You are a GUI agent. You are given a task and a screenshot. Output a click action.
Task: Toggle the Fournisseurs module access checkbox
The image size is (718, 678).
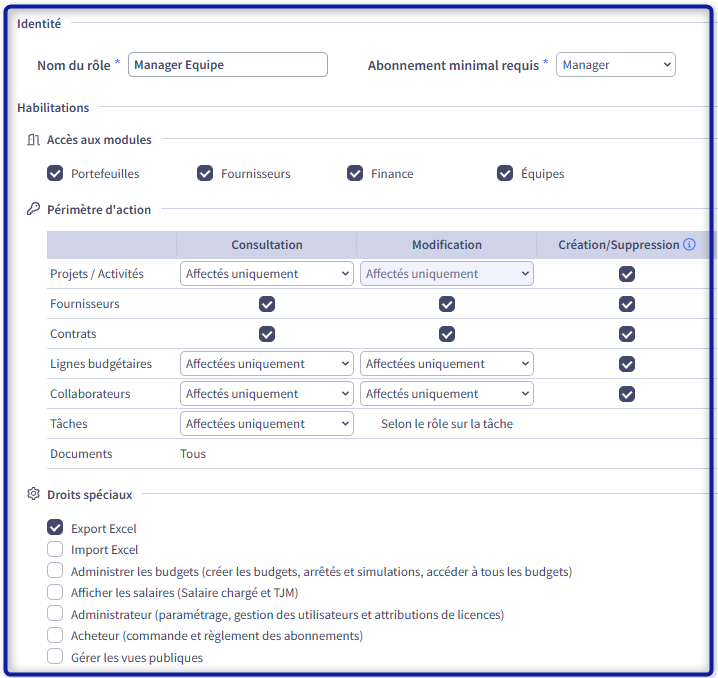coord(205,174)
